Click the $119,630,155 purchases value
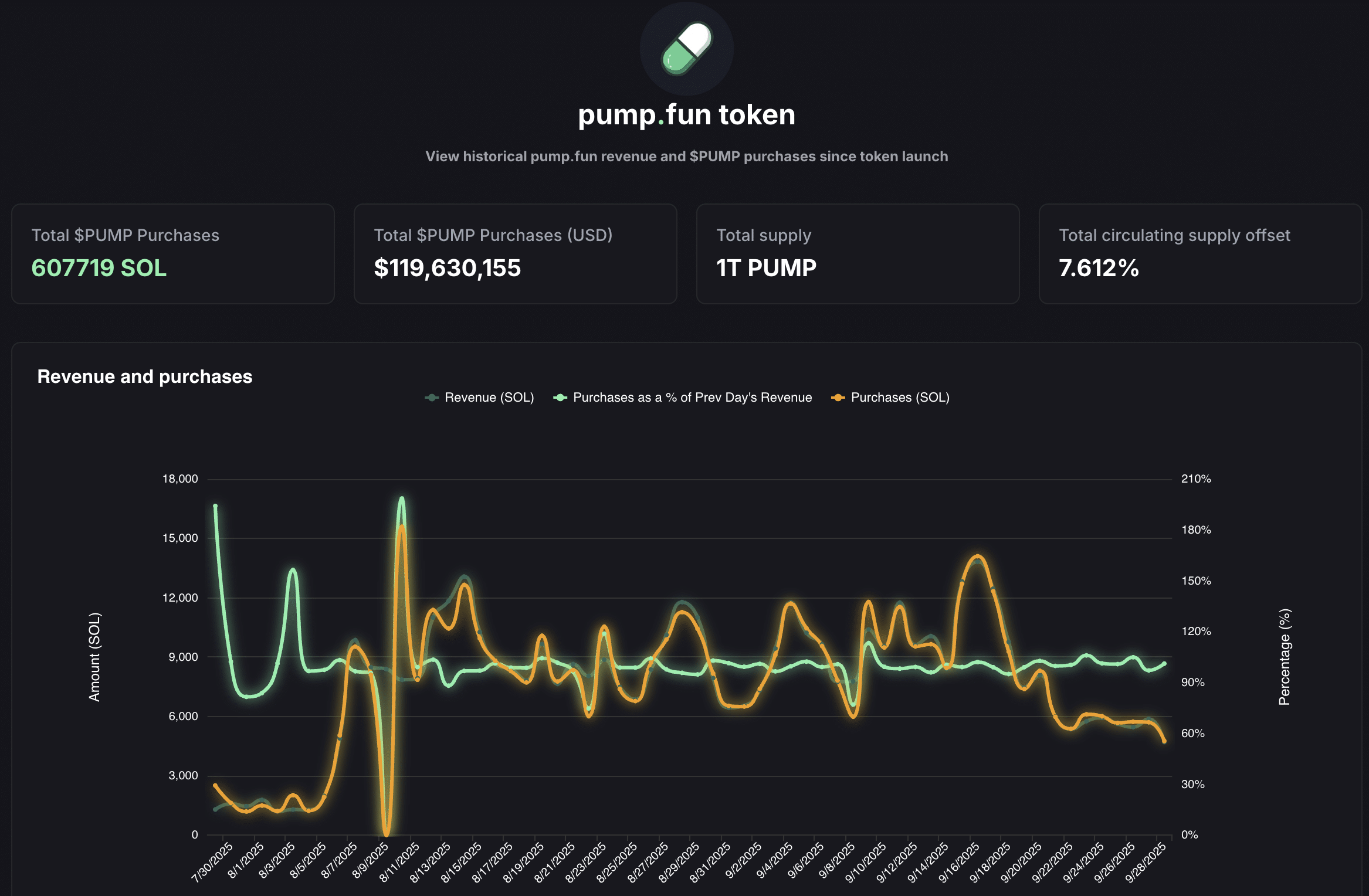The width and height of the screenshot is (1369, 896). click(448, 269)
